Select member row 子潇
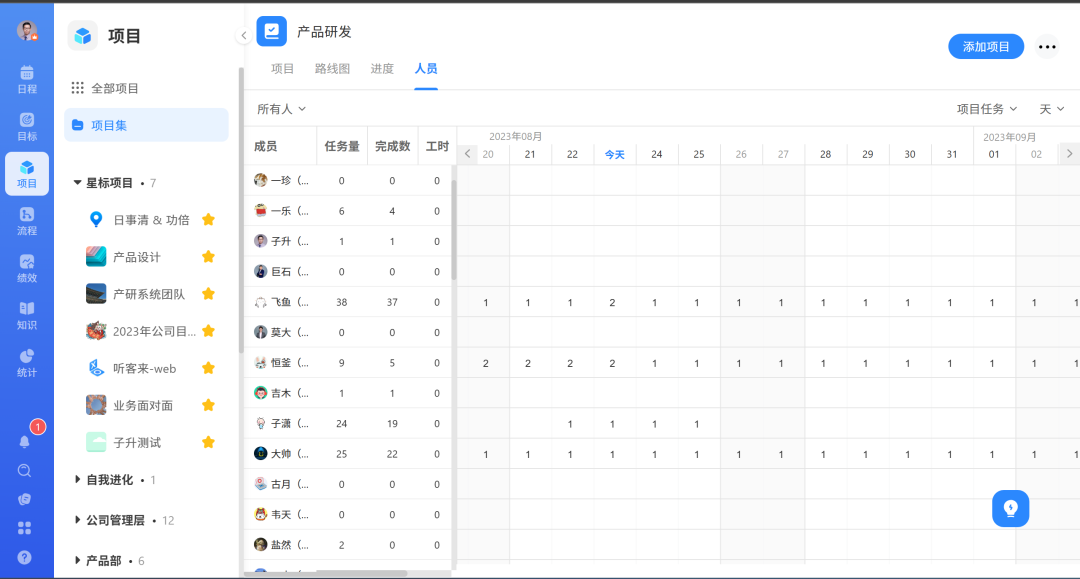The height and width of the screenshot is (579, 1080). [x=349, y=423]
